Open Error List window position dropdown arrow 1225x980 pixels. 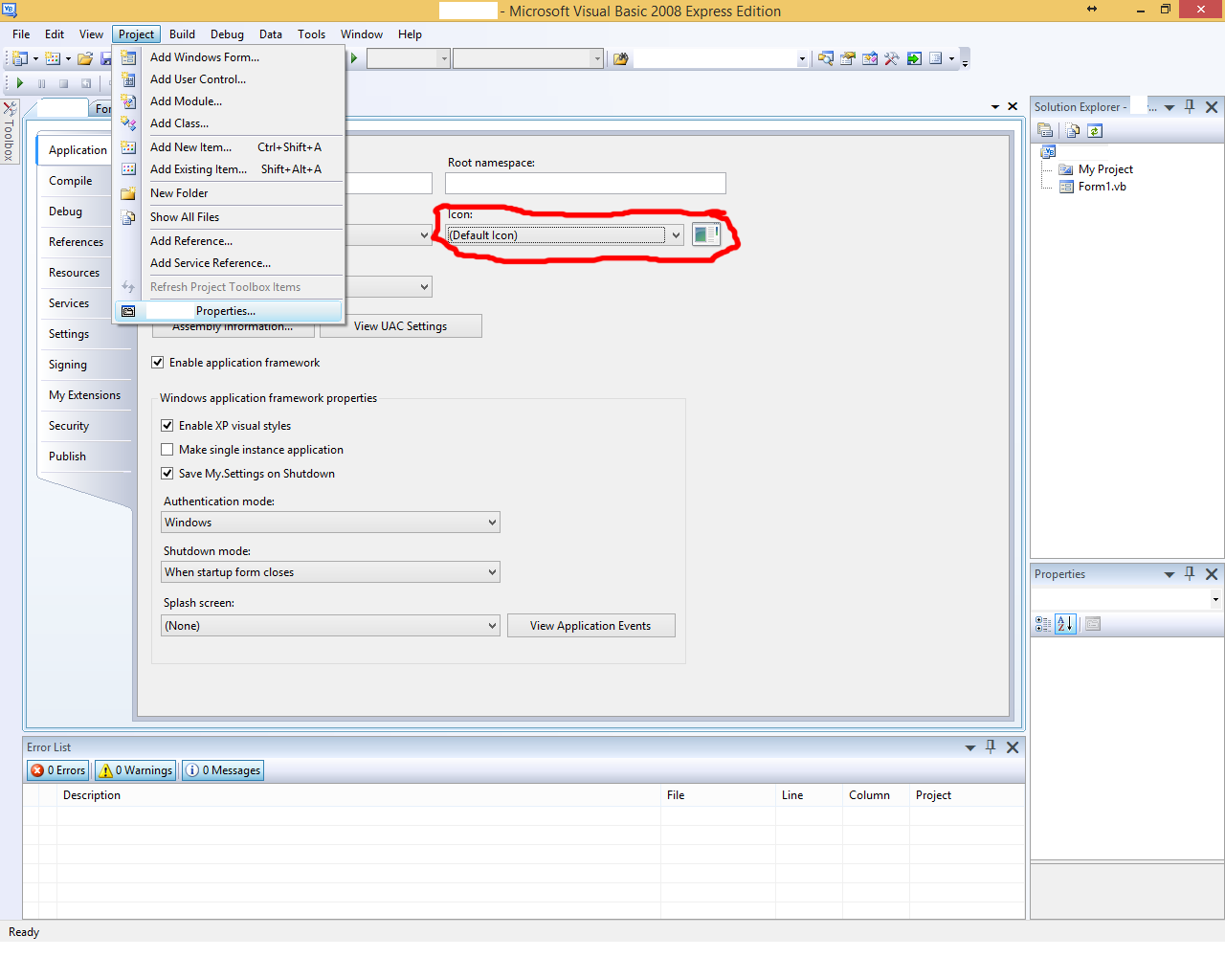[970, 747]
